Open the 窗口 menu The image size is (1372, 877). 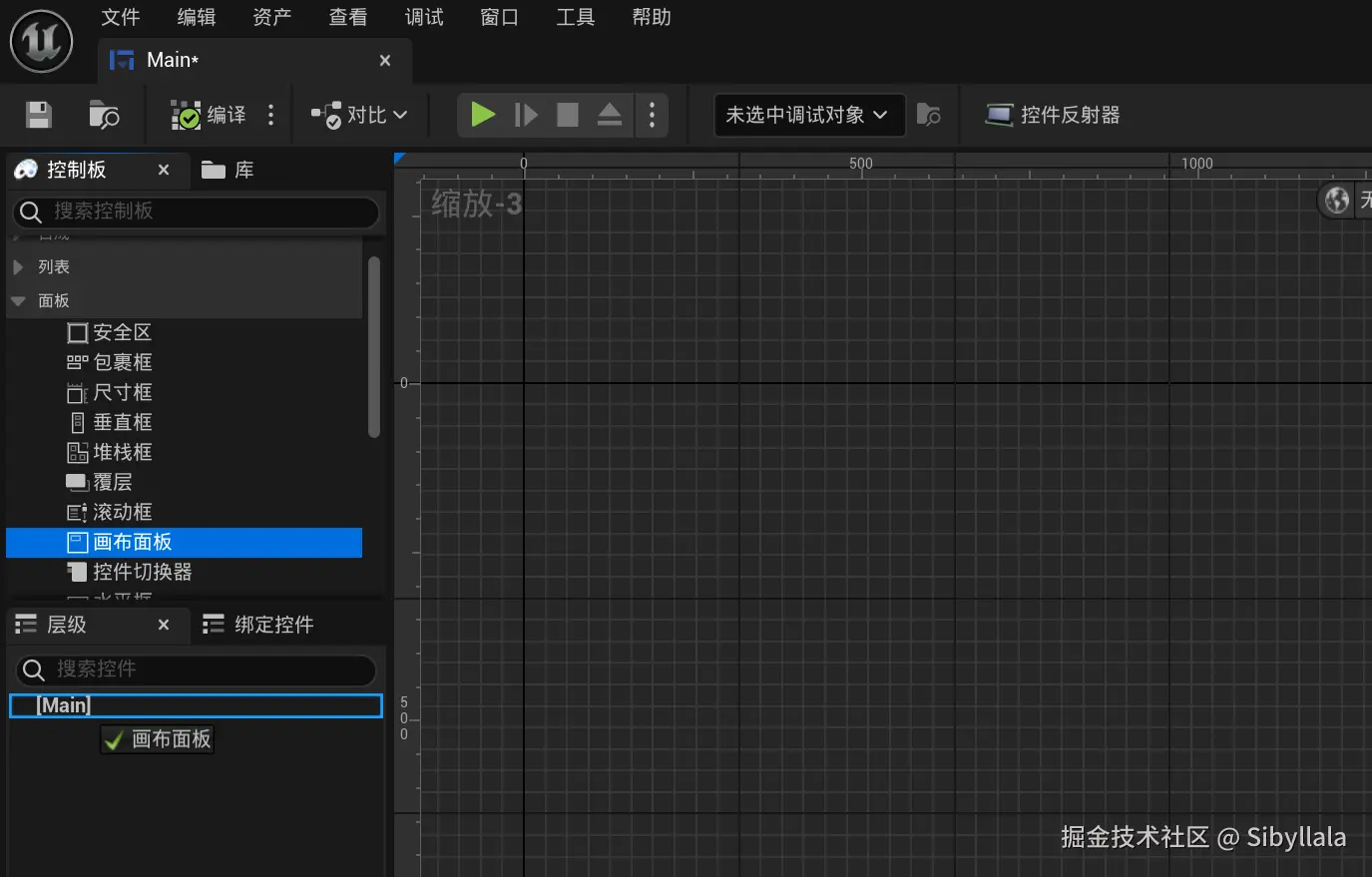[x=500, y=17]
